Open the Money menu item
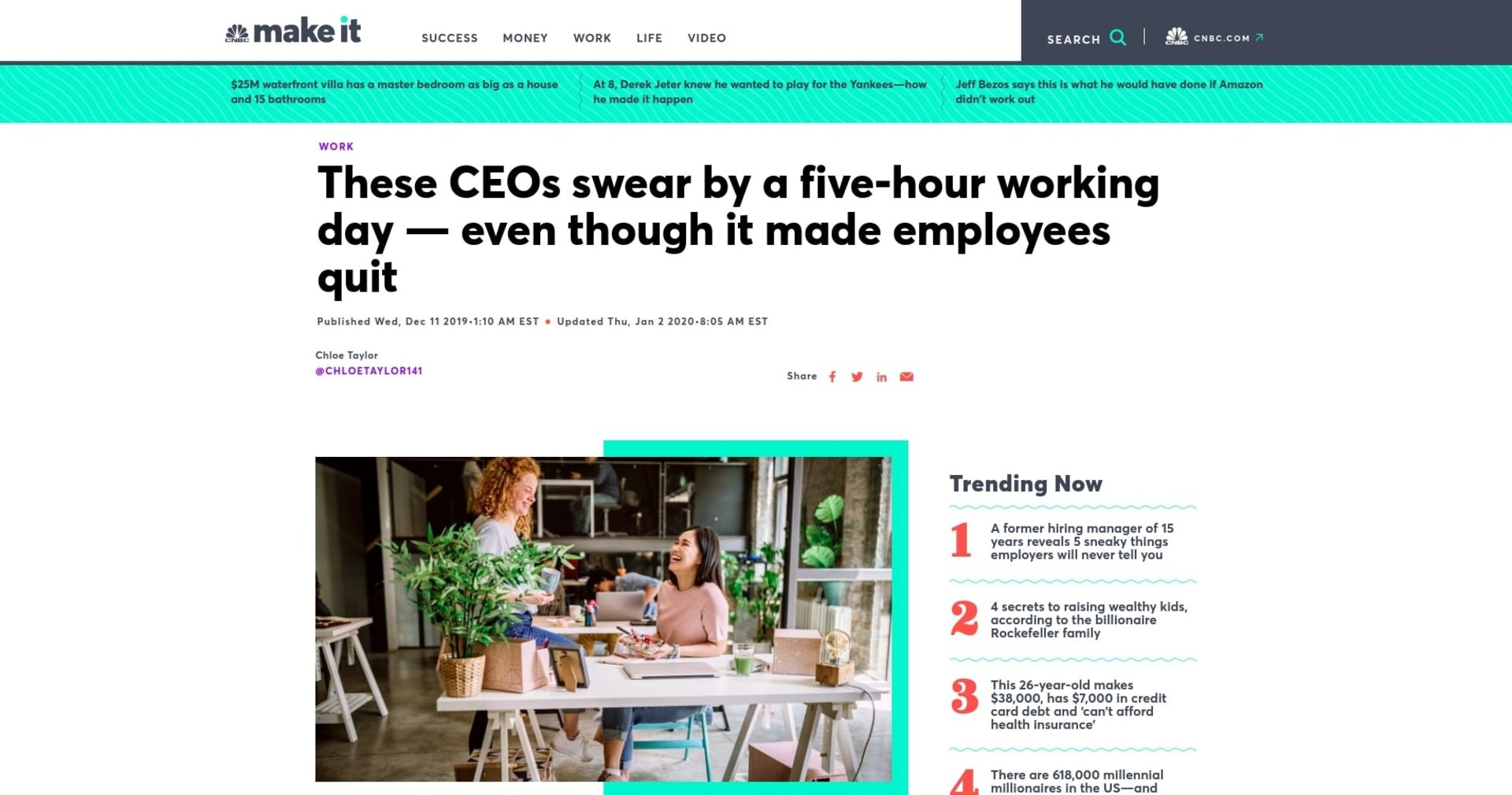 coord(525,38)
